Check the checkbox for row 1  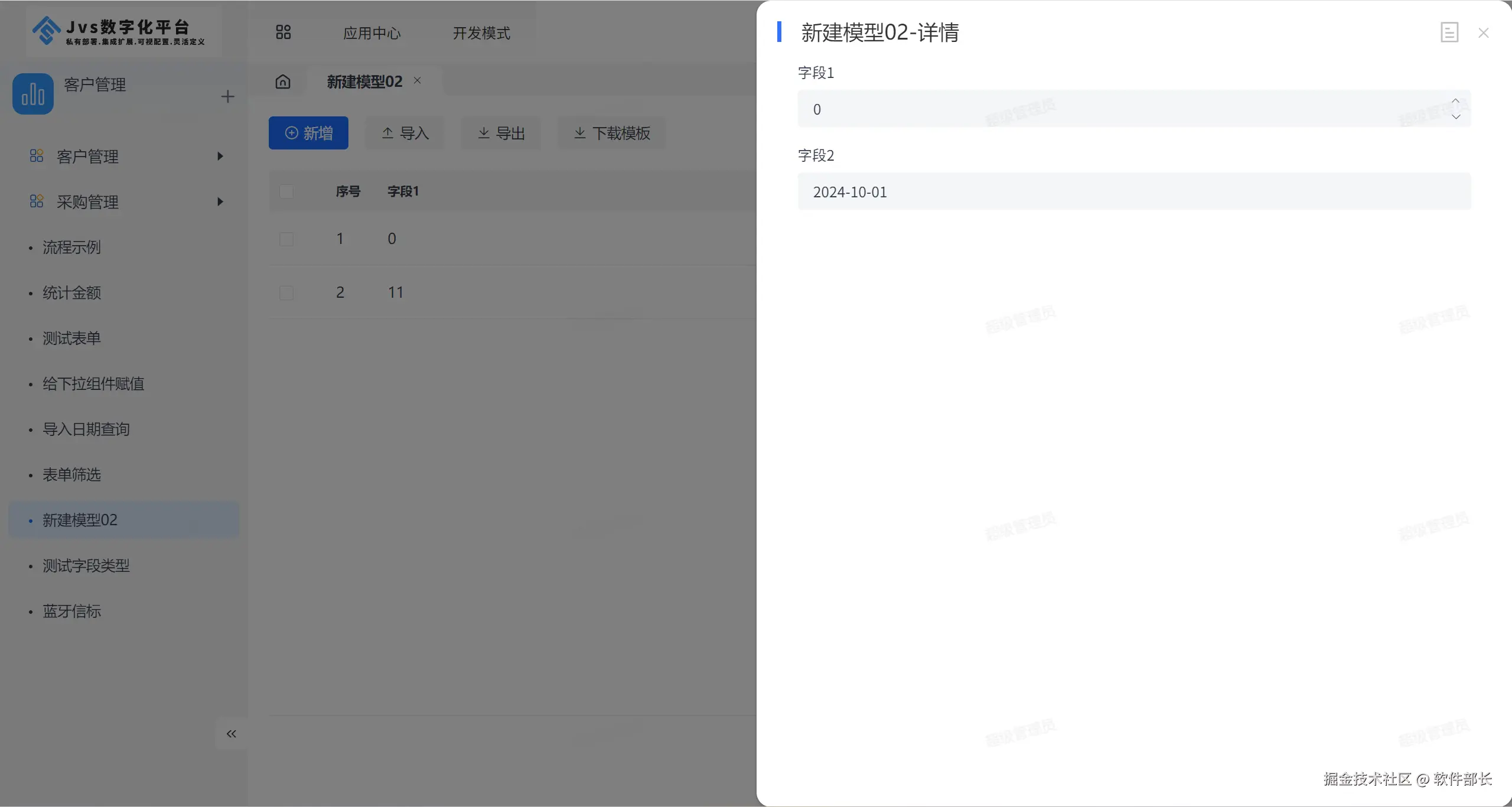click(286, 239)
